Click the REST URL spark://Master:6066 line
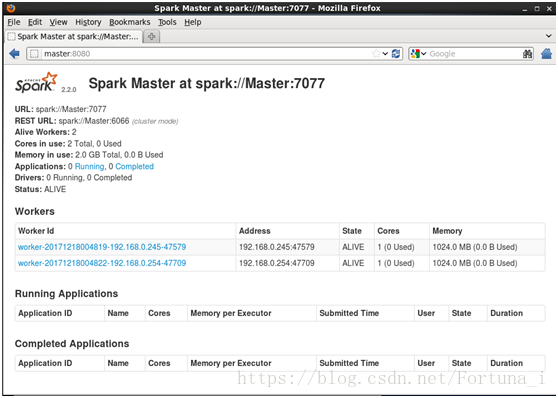 click(96, 121)
